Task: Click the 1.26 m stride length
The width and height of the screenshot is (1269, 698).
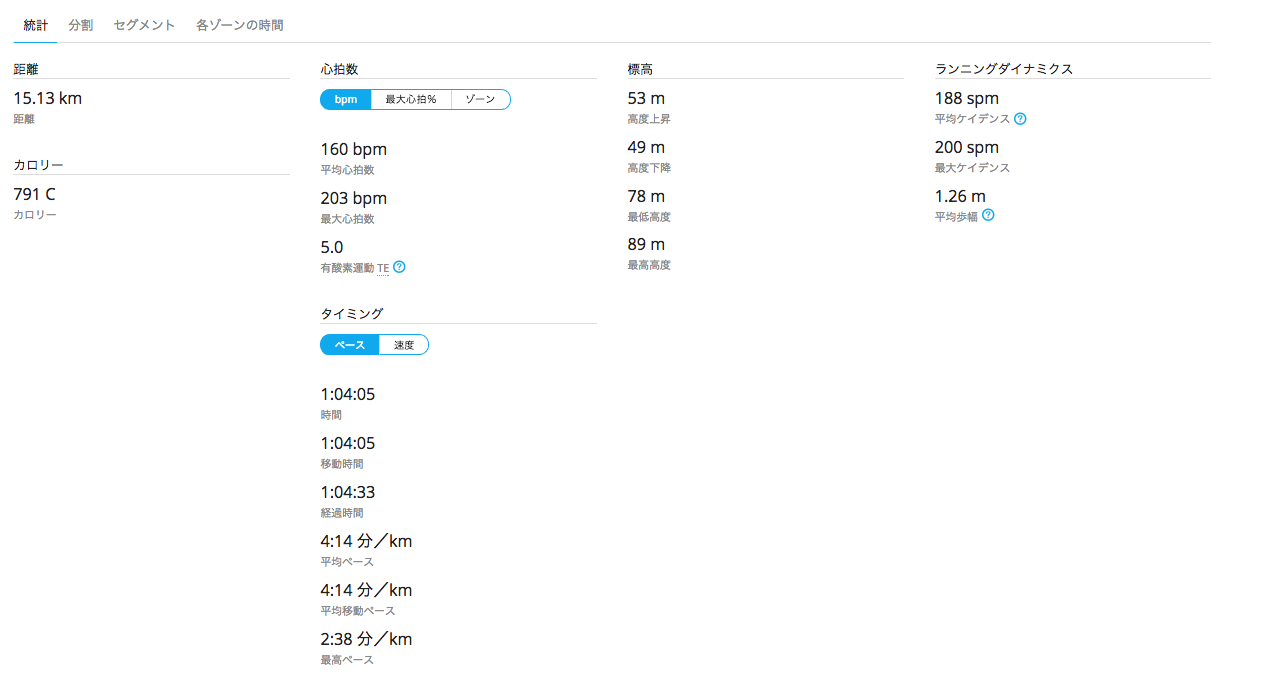Action: click(960, 196)
